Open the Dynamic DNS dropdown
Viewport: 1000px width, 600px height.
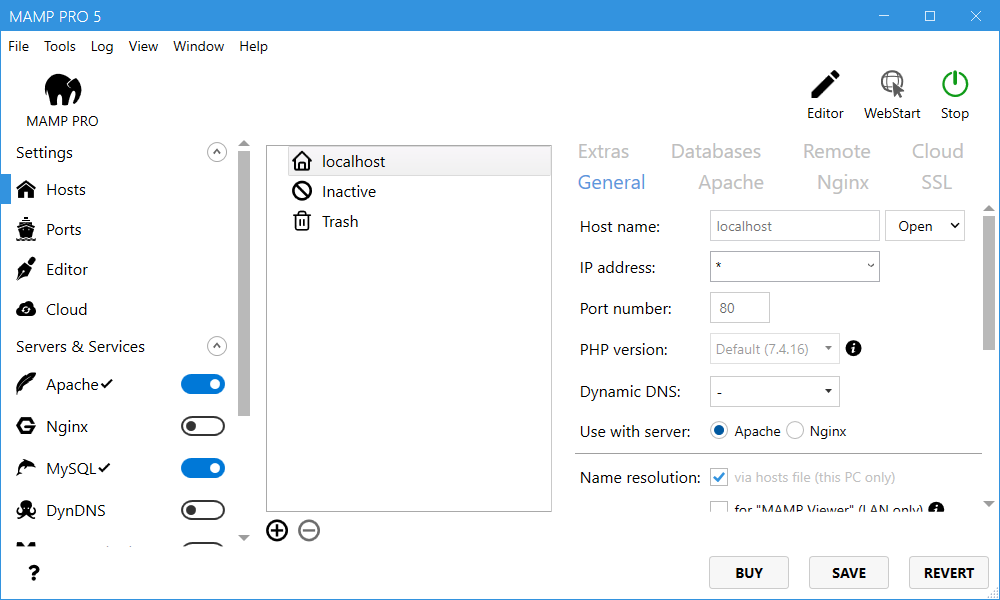coord(774,392)
